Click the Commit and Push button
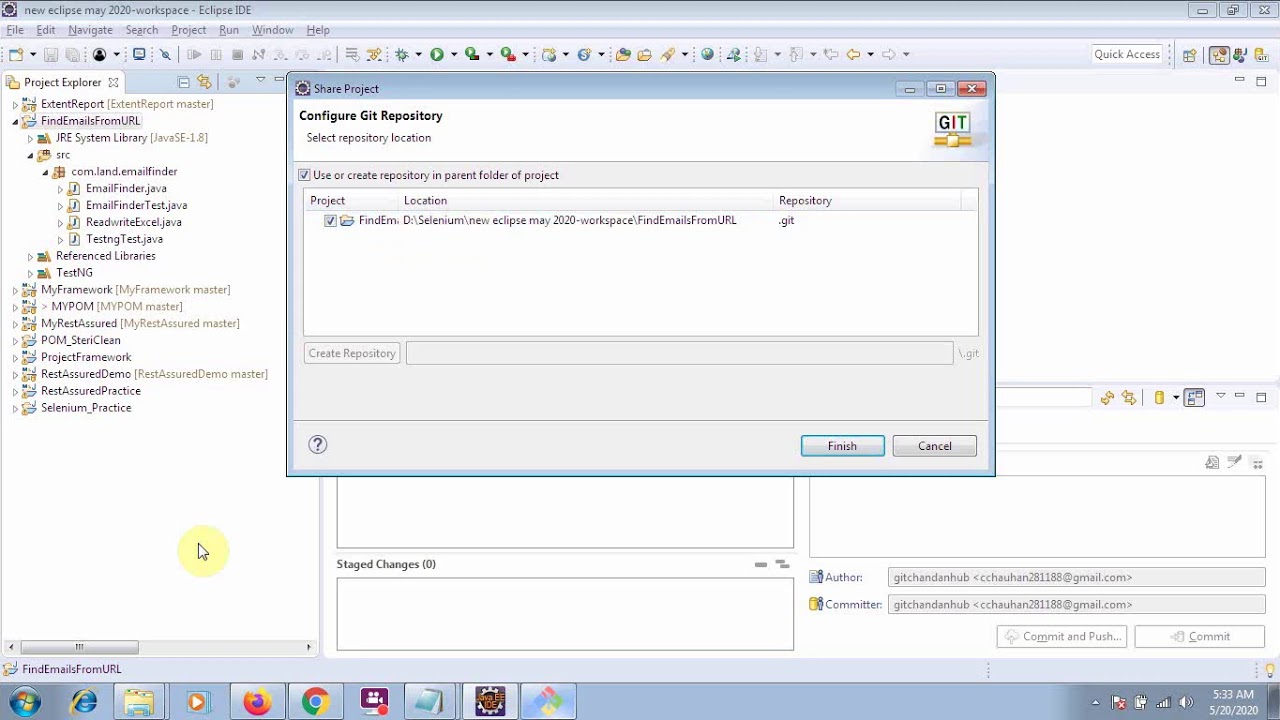The width and height of the screenshot is (1280, 720). point(1062,636)
